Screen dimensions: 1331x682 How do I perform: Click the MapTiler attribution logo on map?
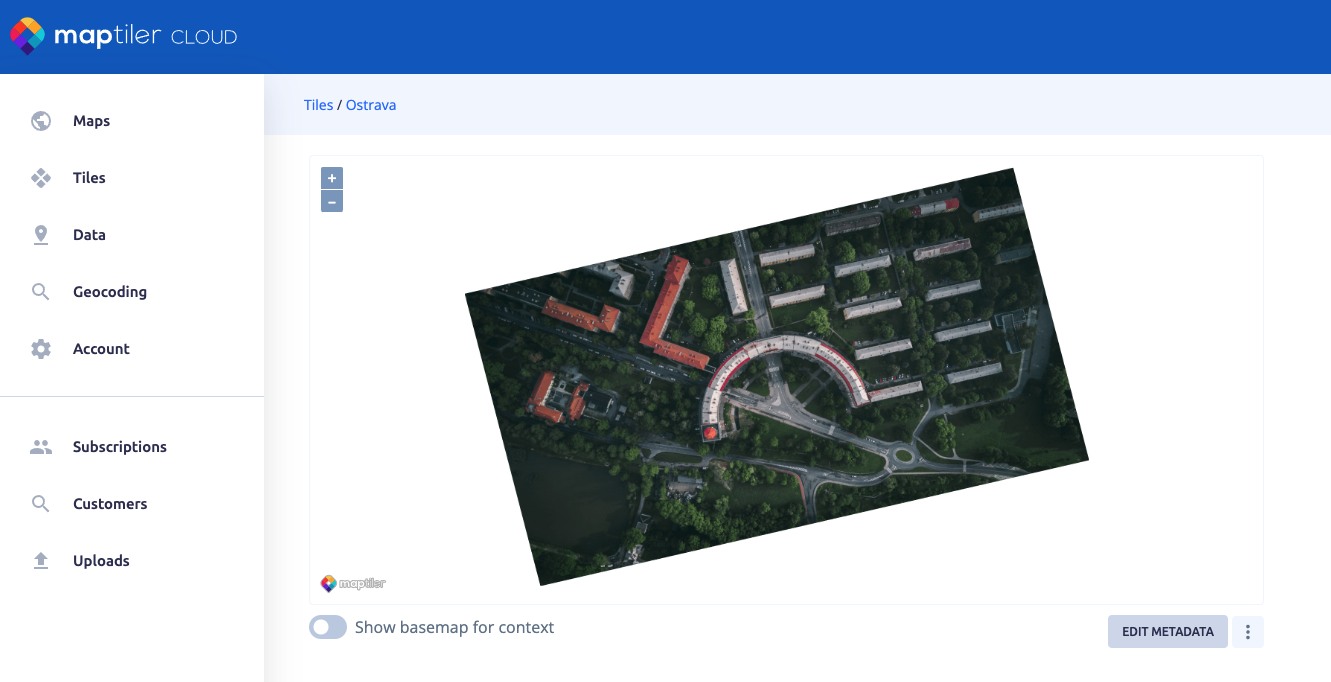tap(353, 583)
